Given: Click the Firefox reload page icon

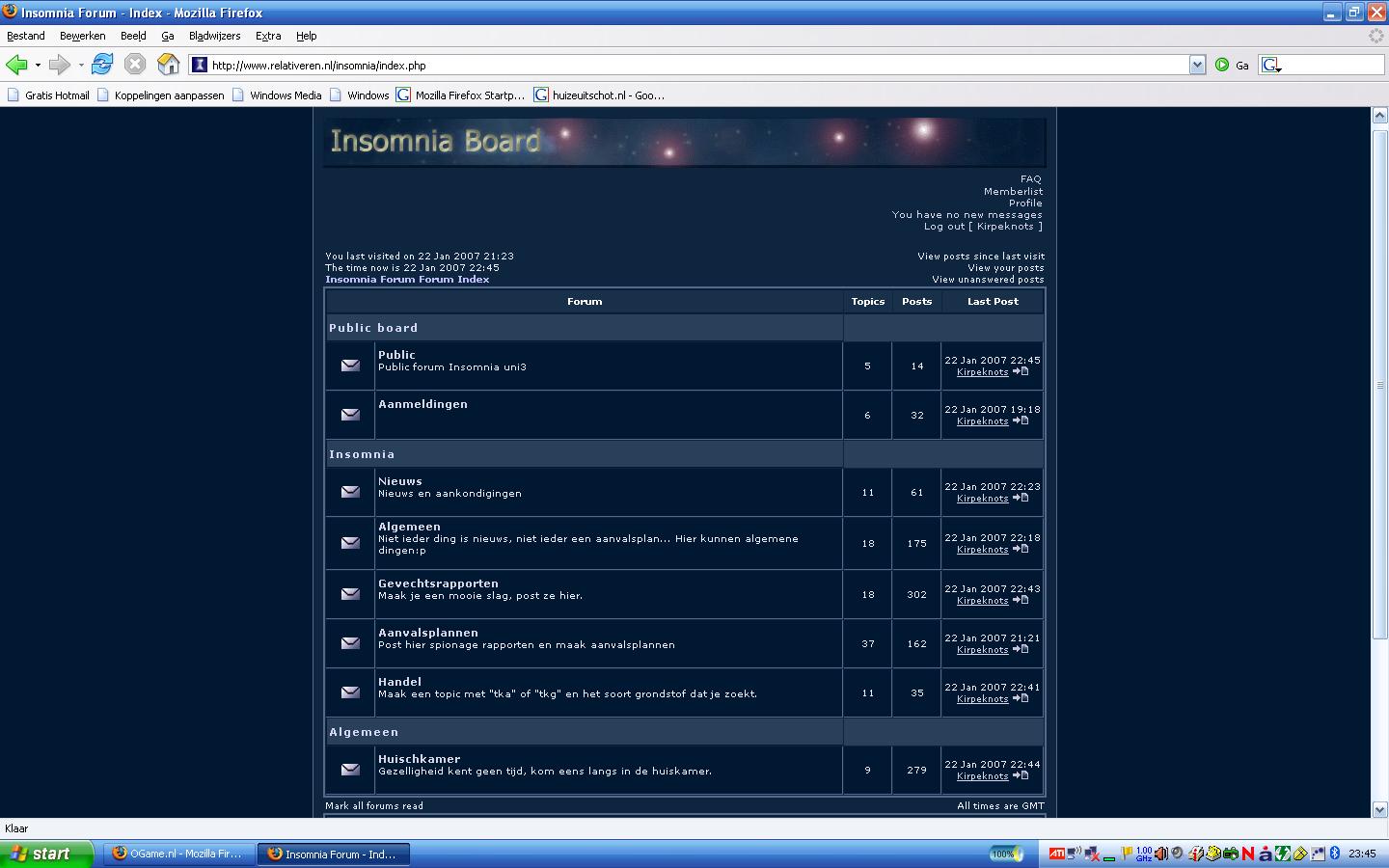Looking at the screenshot, I should pos(102,65).
